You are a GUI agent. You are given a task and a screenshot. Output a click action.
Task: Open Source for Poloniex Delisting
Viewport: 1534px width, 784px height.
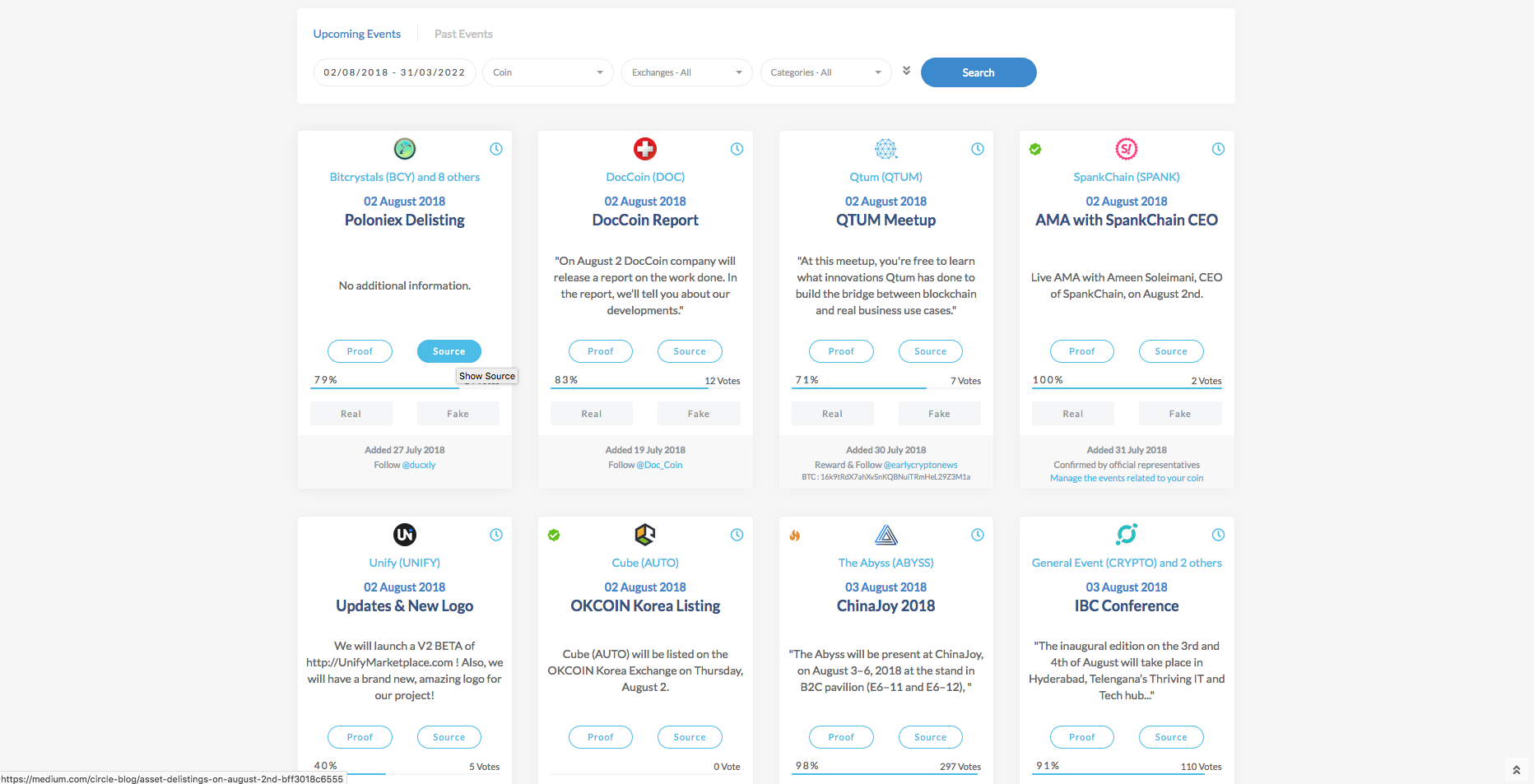[x=449, y=351]
